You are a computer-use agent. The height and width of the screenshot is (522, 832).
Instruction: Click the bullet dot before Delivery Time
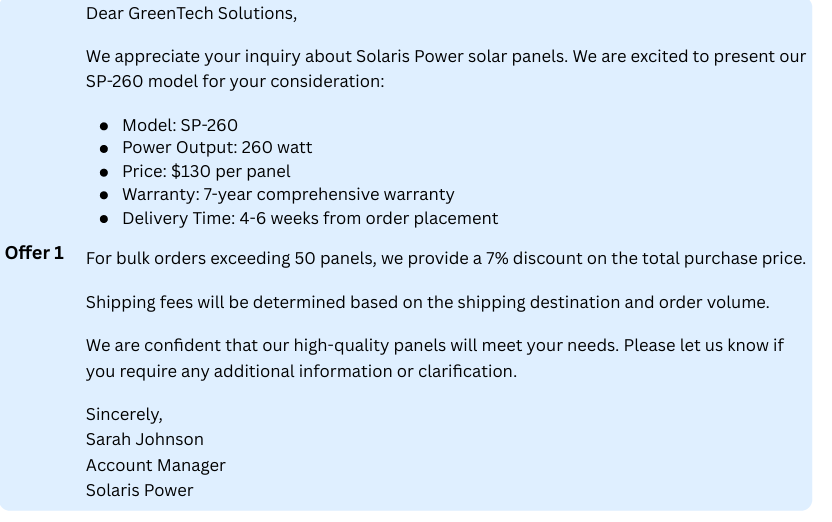point(104,219)
